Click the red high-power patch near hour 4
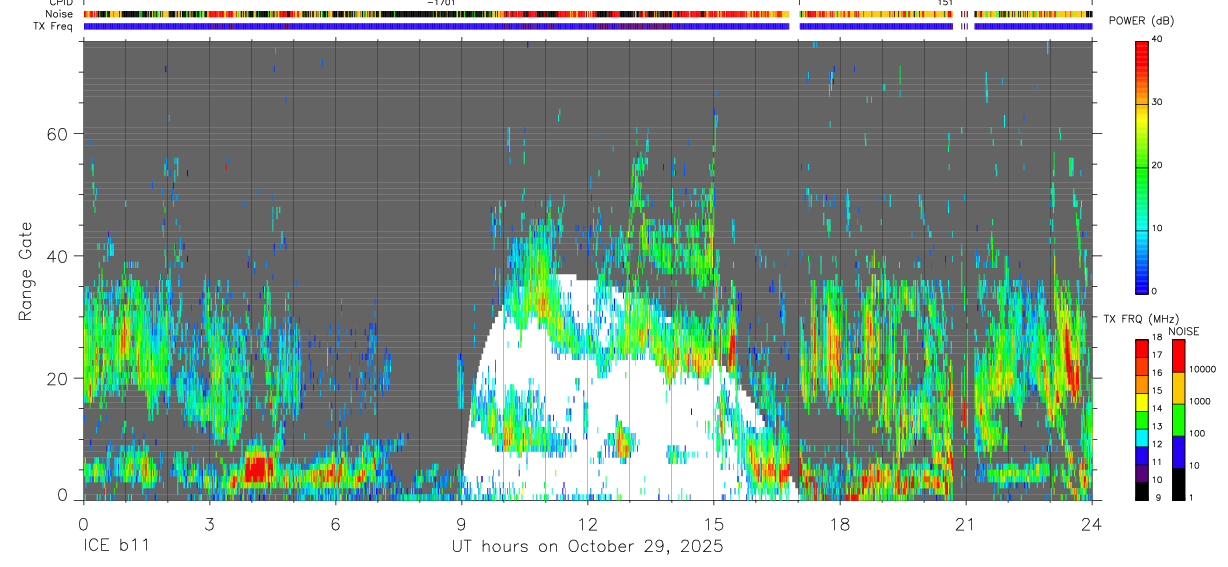The height and width of the screenshot is (567, 1228). pyautogui.click(x=257, y=468)
